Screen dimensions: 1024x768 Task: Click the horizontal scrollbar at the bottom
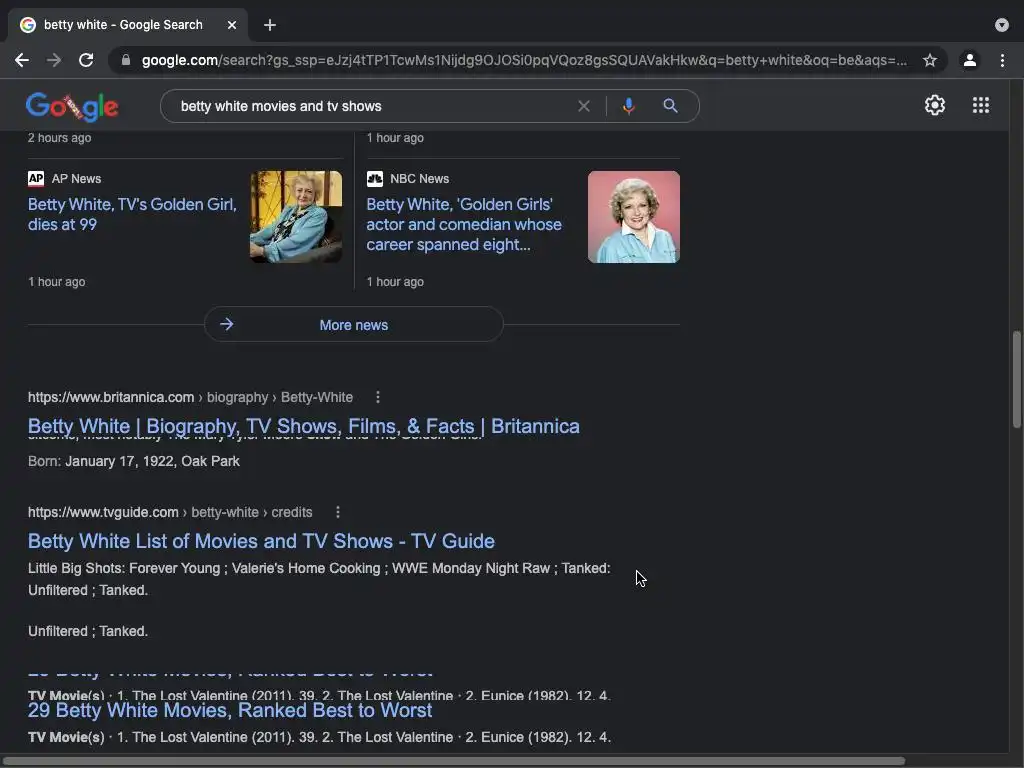[x=453, y=761]
